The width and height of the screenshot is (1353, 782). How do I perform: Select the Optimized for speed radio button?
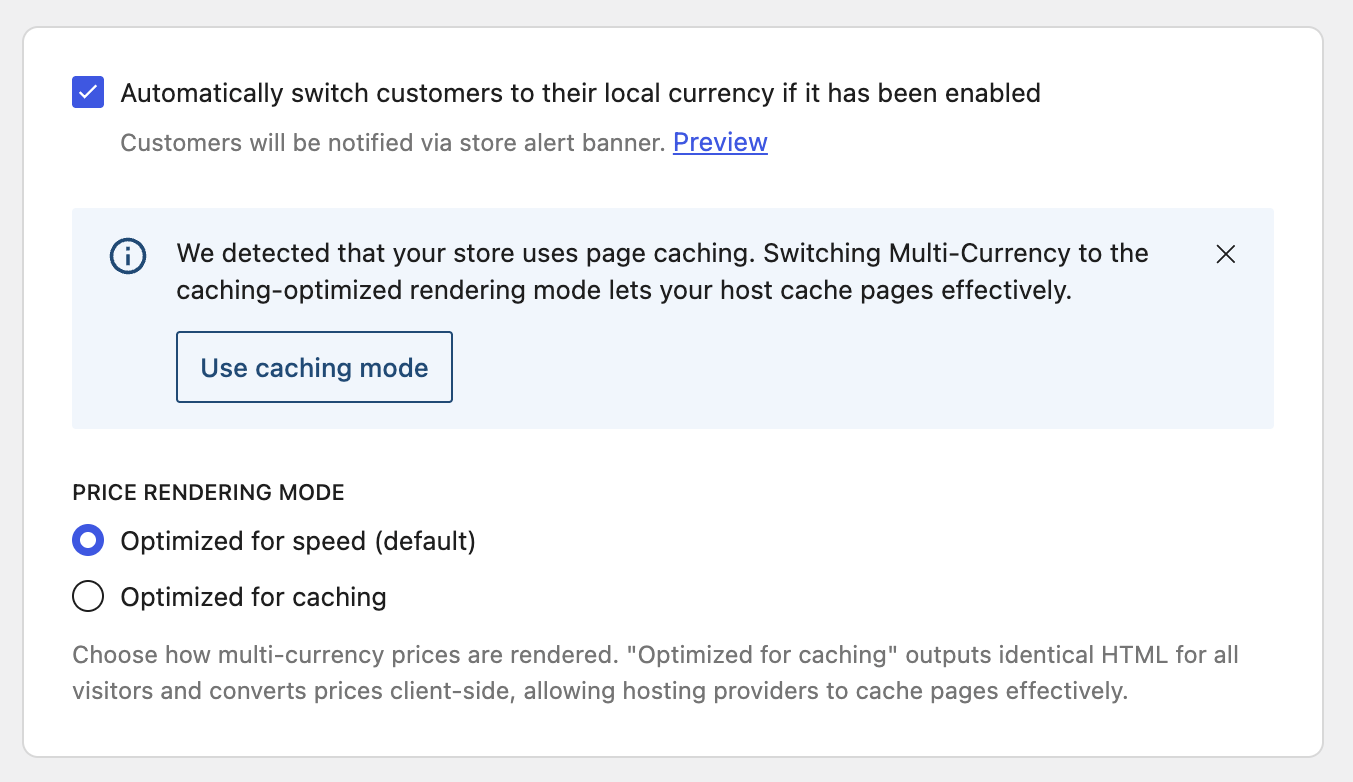(x=88, y=541)
